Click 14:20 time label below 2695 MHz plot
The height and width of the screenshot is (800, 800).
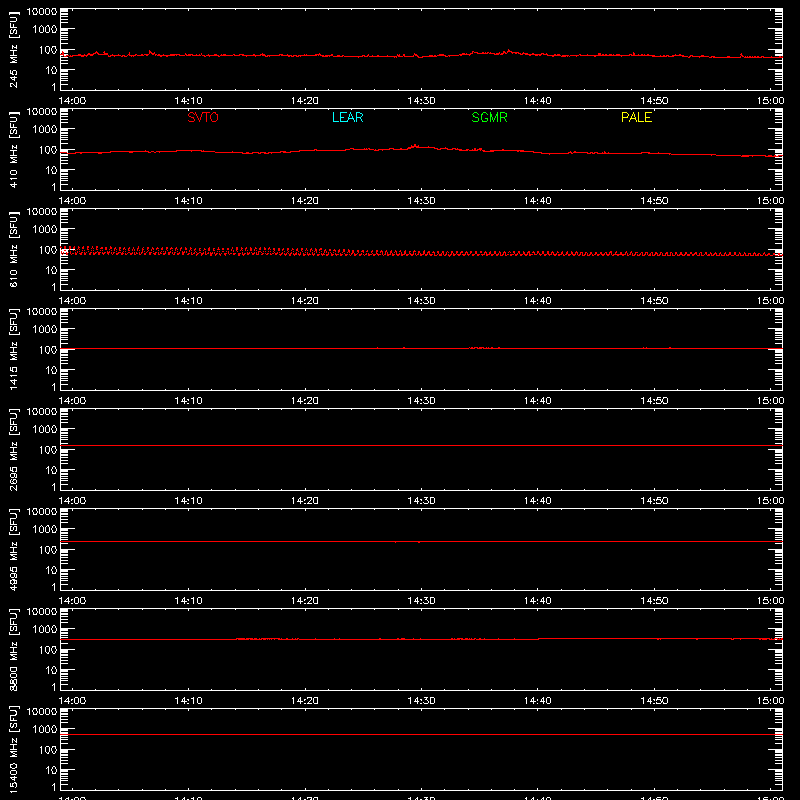tap(305, 501)
